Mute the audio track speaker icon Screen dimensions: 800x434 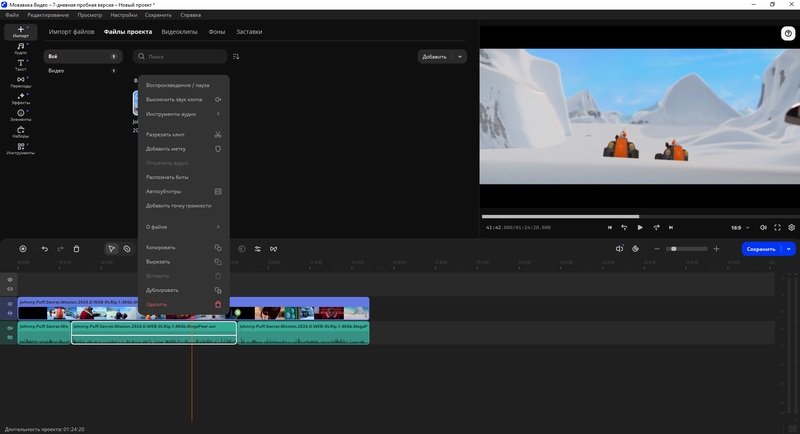pyautogui.click(x=10, y=328)
